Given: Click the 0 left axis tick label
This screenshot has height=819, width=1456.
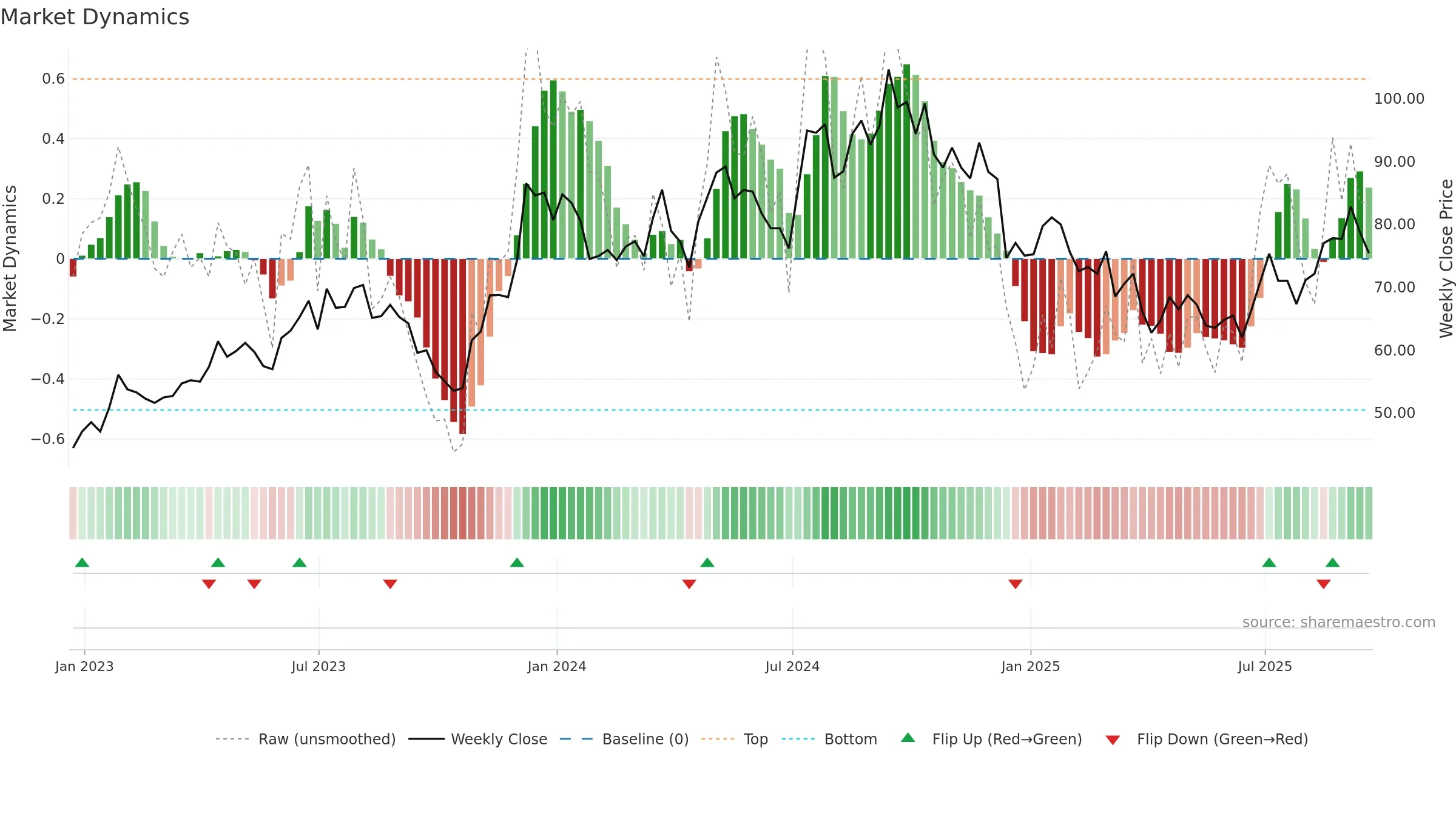Looking at the screenshot, I should tap(60, 259).
